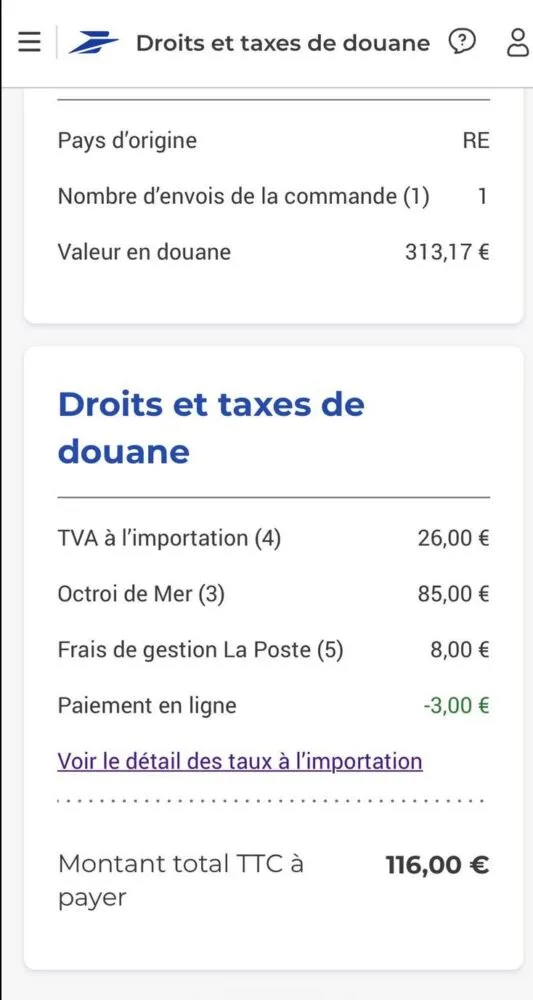Viewport: 533px width, 1000px height.
Task: Click the 116,00 € total amount
Action: pyautogui.click(x=437, y=865)
